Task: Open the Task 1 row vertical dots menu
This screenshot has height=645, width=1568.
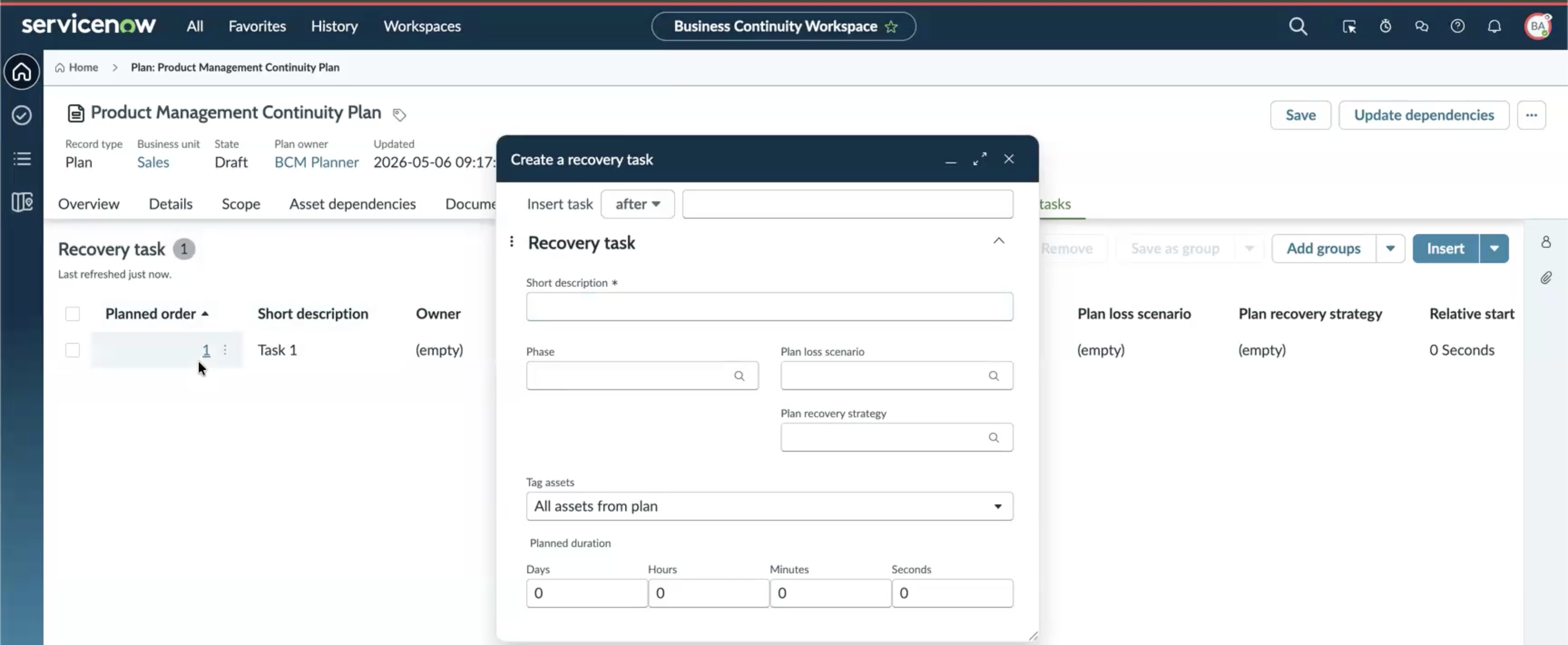Action: click(x=225, y=350)
